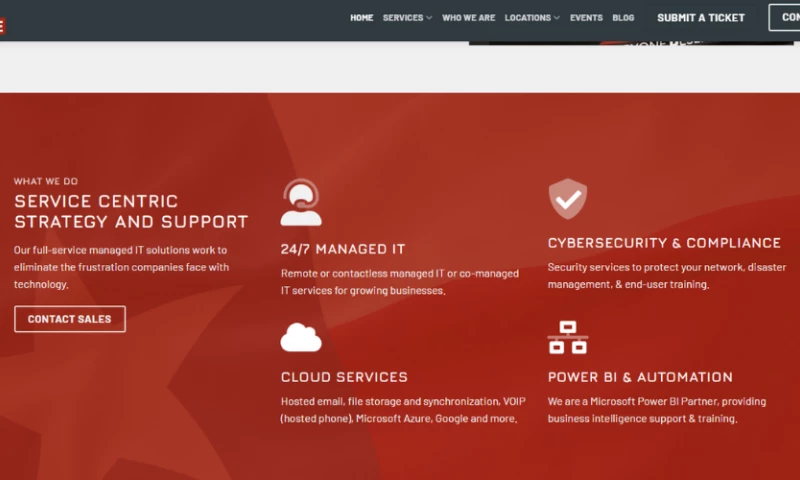
Task: Select the Cybersecurity & Compliance heading
Action: 664,243
